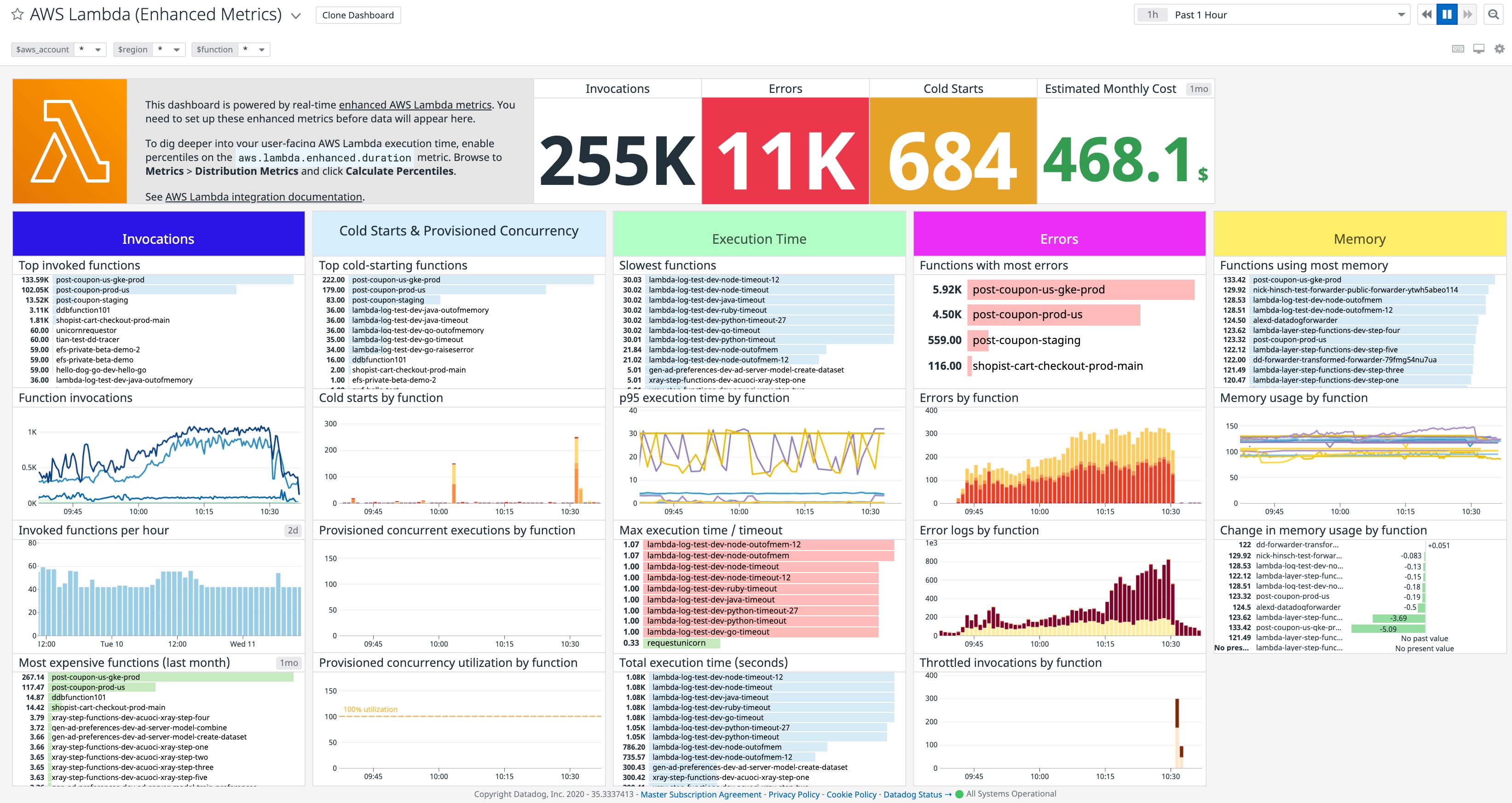The image size is (1512, 803).
Task: Shift time forward with the fast-forward arrows
Action: (x=1467, y=13)
